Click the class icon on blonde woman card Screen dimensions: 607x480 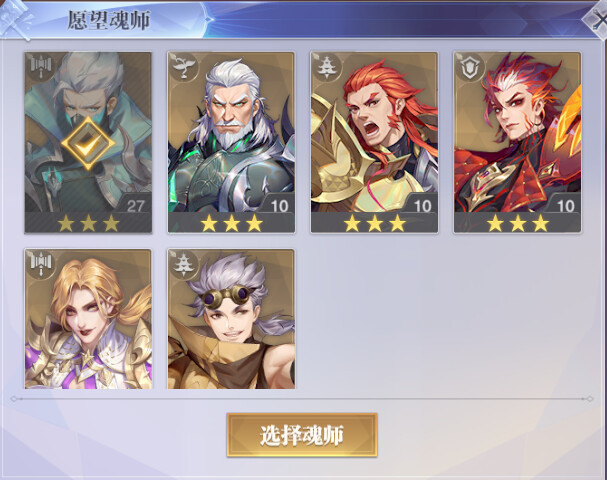click(x=40, y=264)
